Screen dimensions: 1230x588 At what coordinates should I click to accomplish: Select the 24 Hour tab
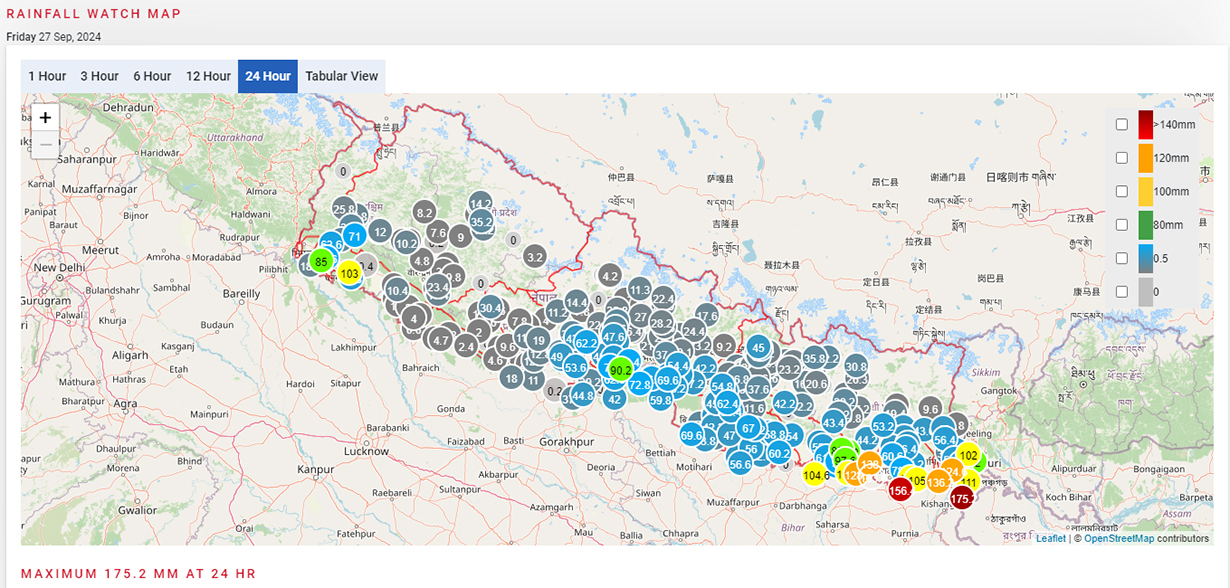[268, 76]
